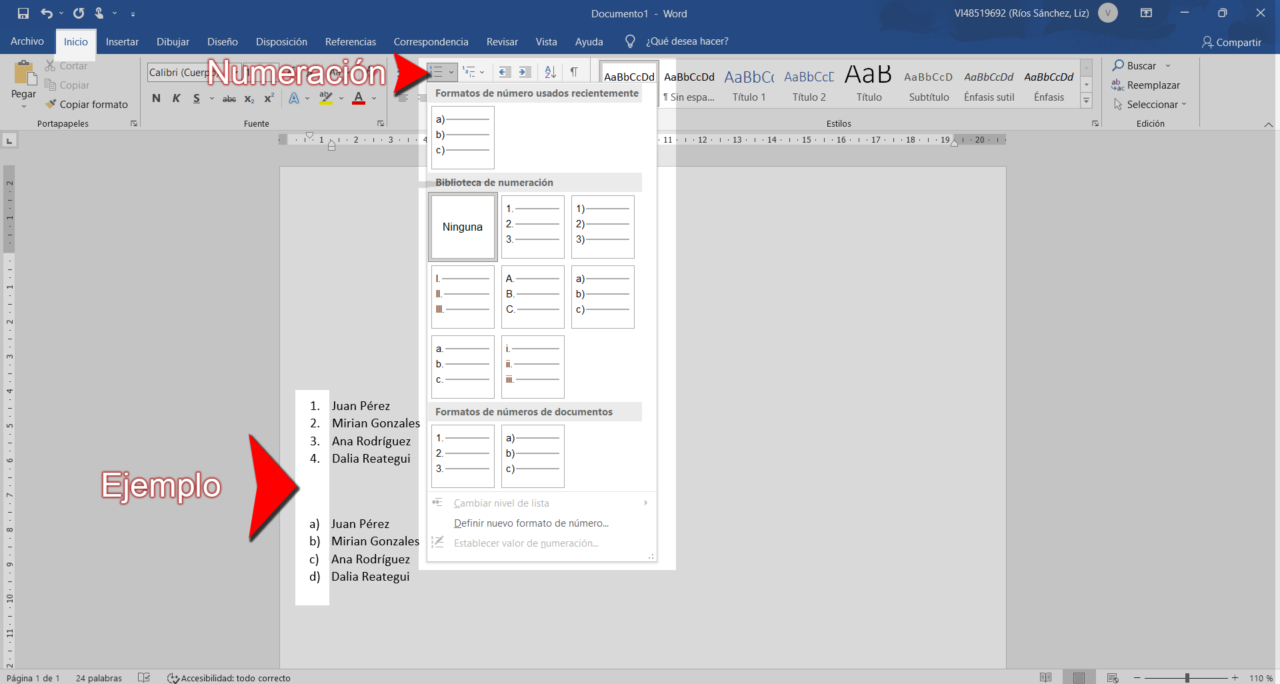Open the underline style dropdown arrow
This screenshot has height=684, width=1280.
[211, 98]
